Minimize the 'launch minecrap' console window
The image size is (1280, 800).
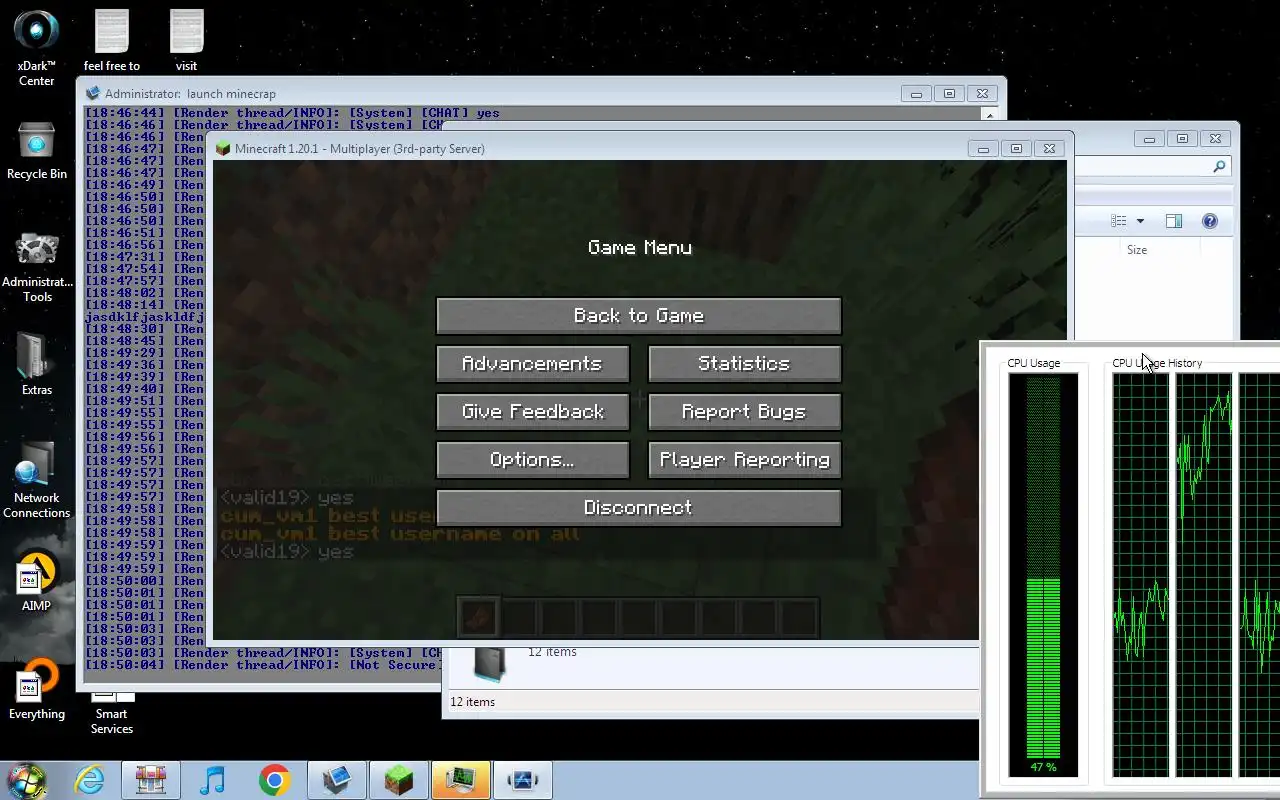[916, 94]
